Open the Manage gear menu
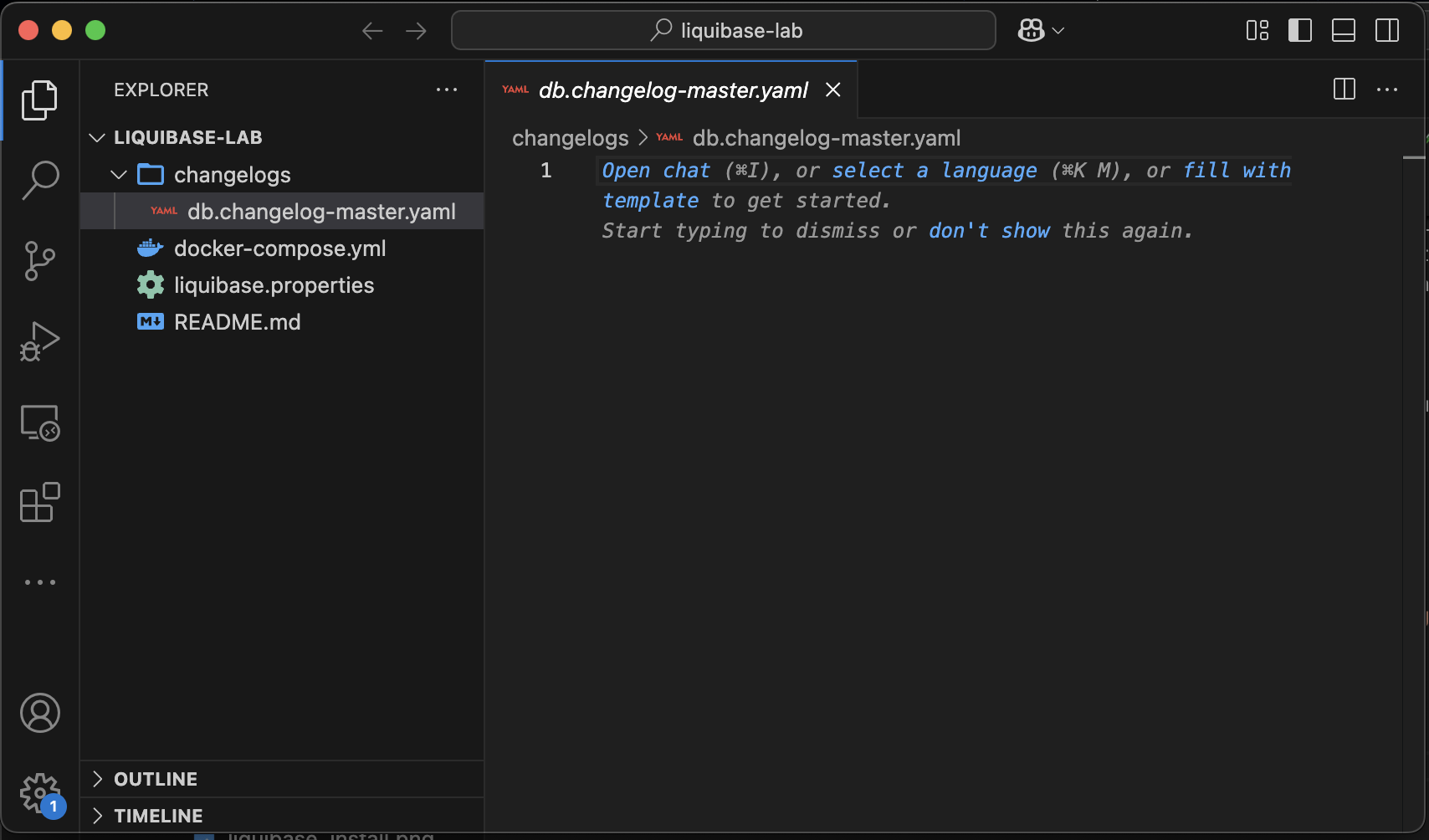The image size is (1429, 840). coord(39,793)
